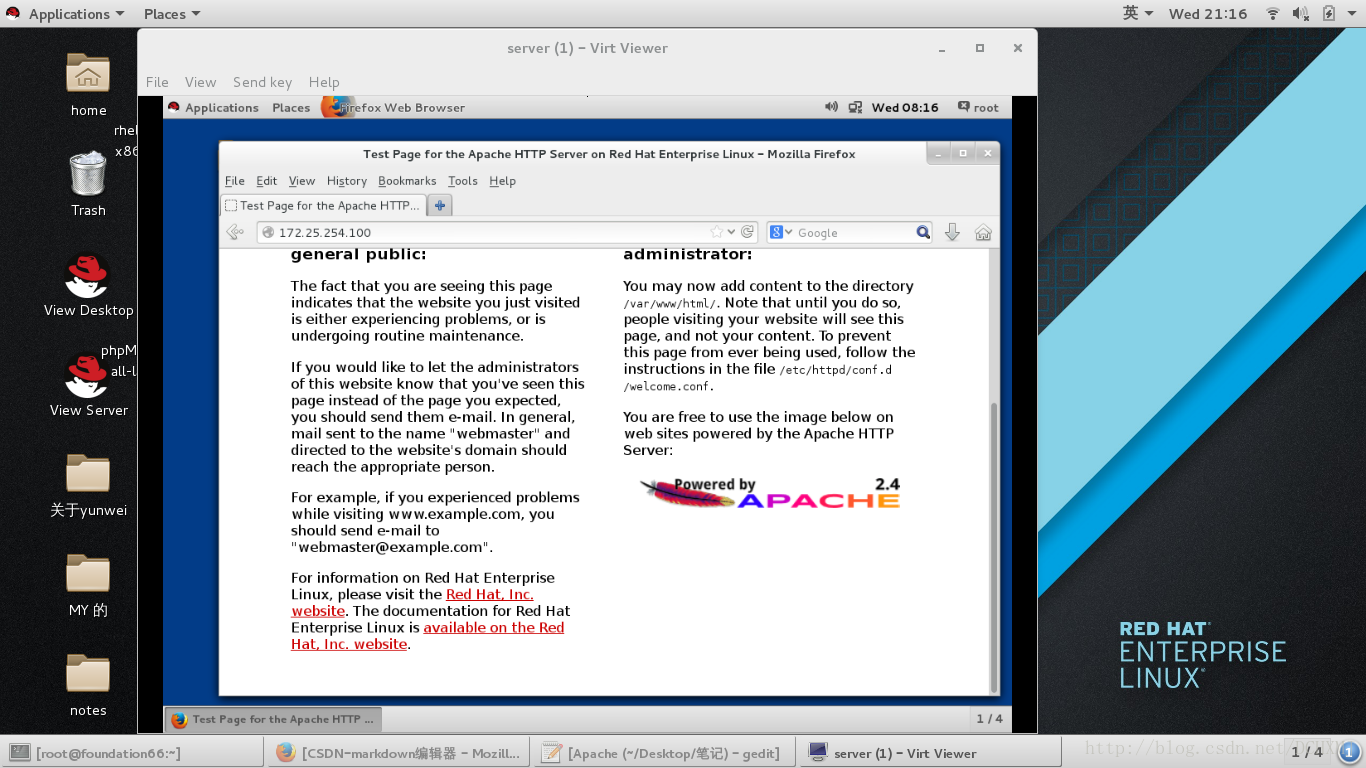Open Firefox File menu
Image resolution: width=1366 pixels, height=768 pixels.
pyautogui.click(x=235, y=181)
